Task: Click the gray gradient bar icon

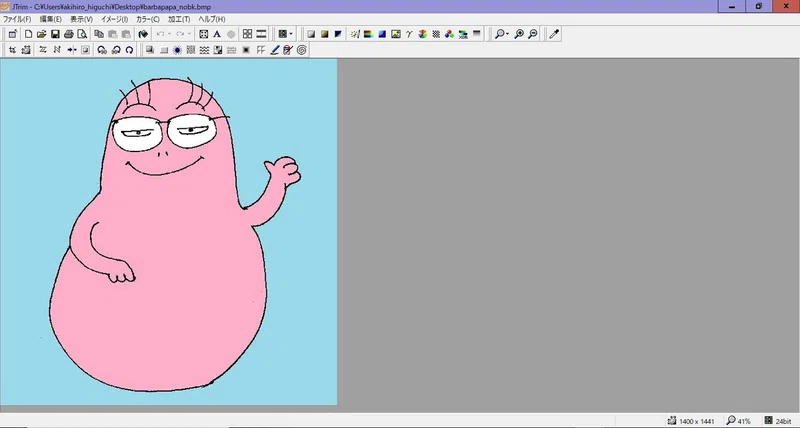Action: point(477,34)
